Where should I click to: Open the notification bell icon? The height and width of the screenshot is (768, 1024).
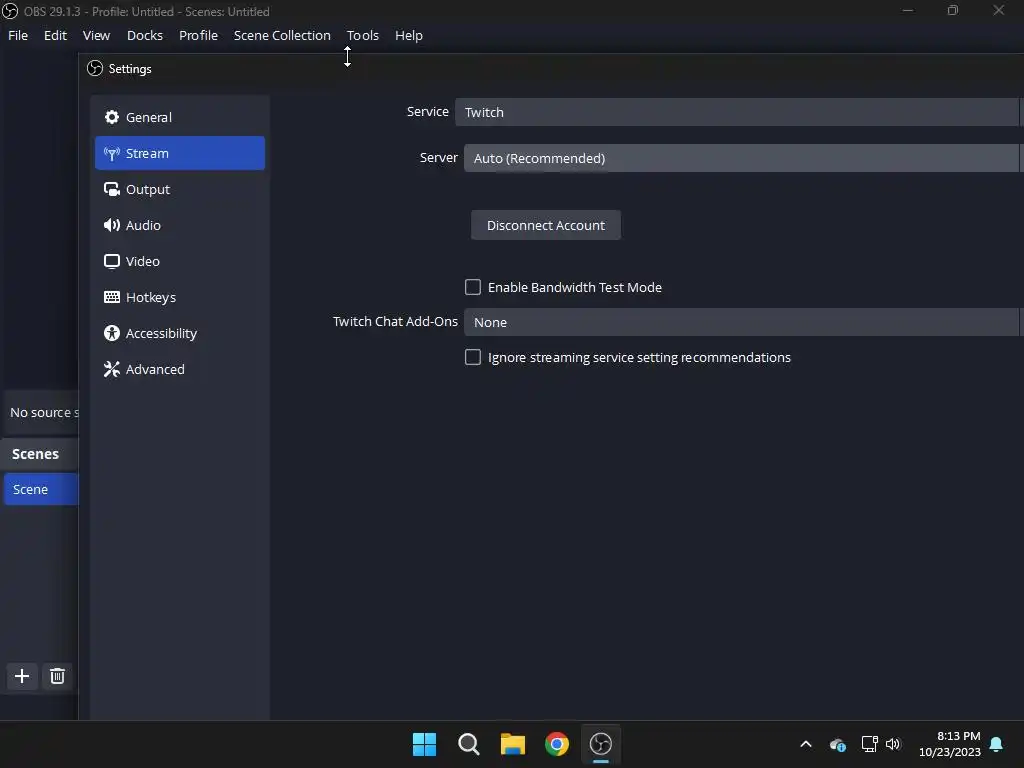click(997, 744)
